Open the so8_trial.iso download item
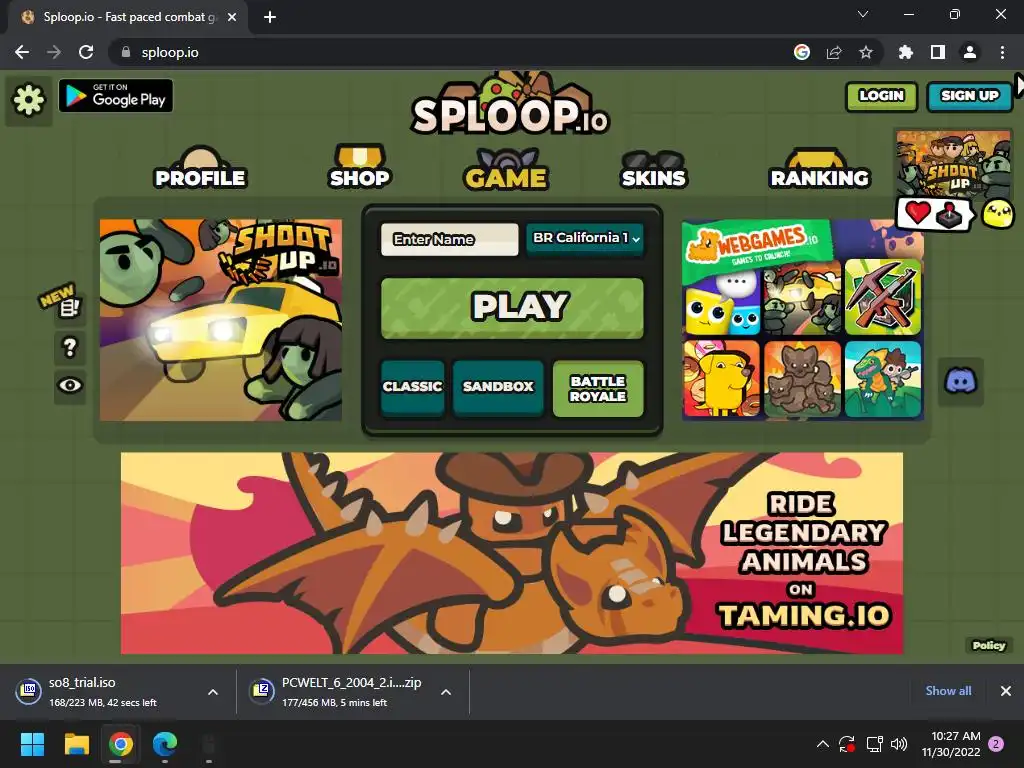The height and width of the screenshot is (768, 1024). pos(103,692)
